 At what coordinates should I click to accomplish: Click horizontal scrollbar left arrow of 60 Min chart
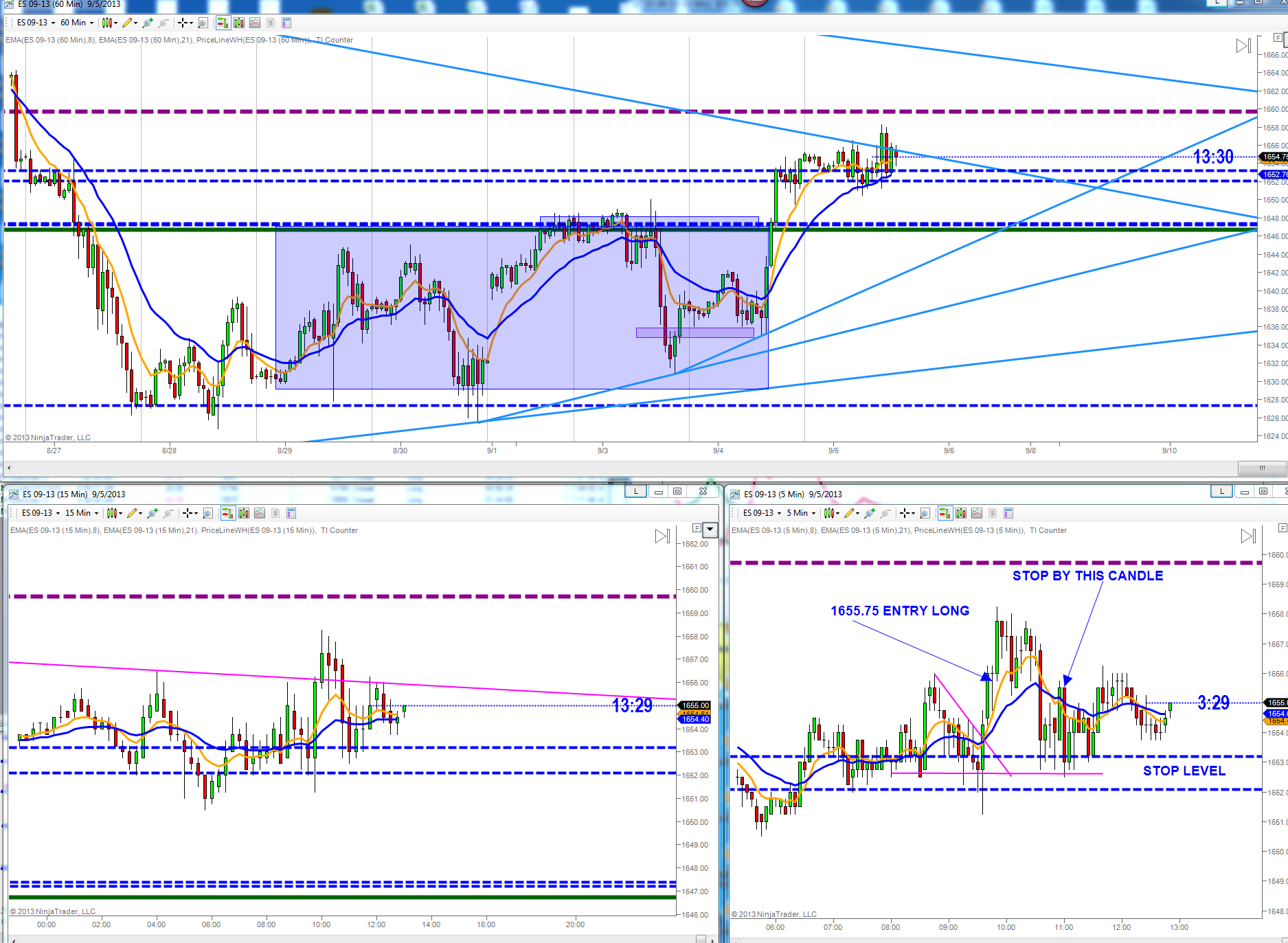tap(8, 468)
